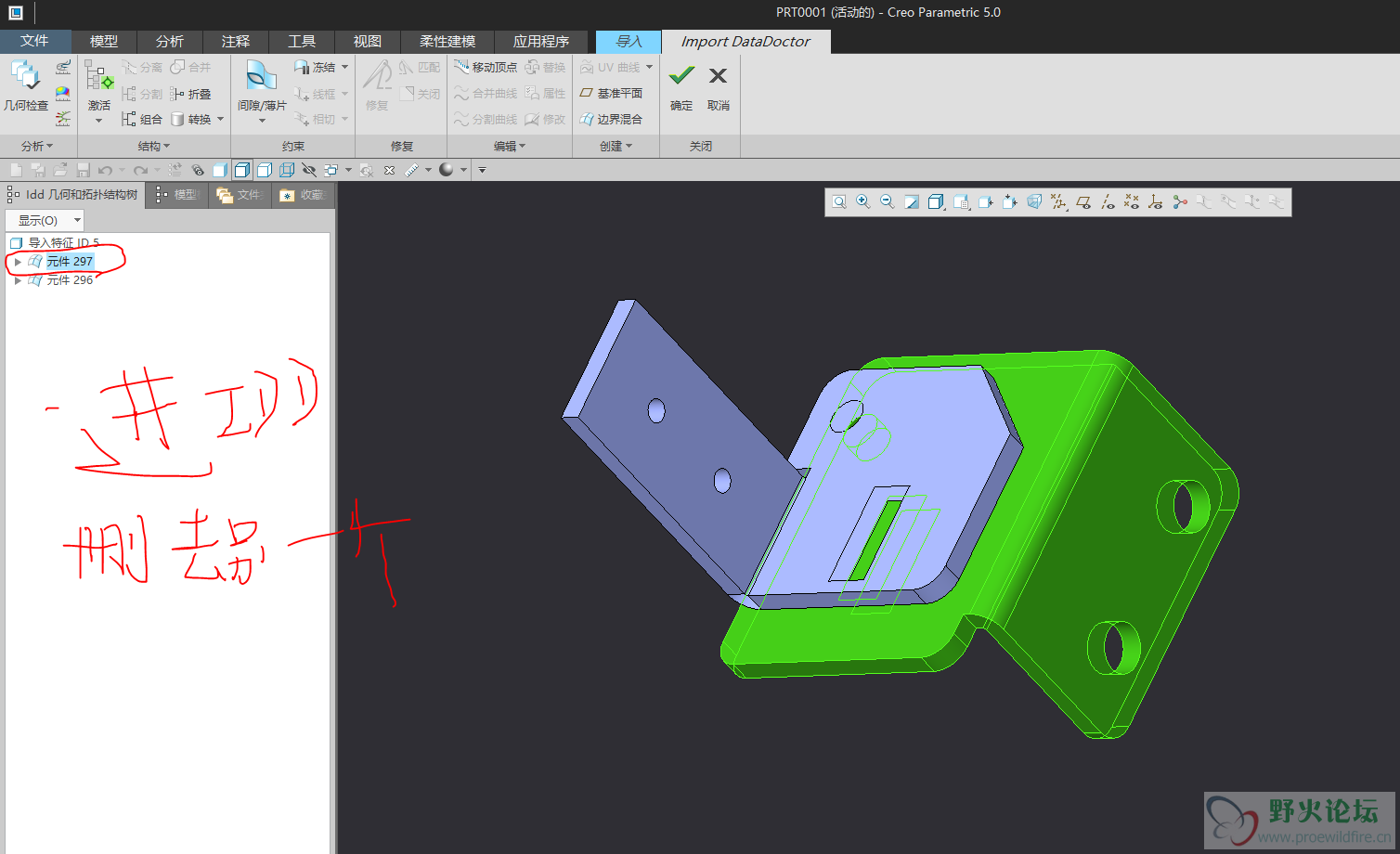Click the 间隙/薄片 (gap/sliver) button
The width and height of the screenshot is (1400, 854).
click(262, 91)
